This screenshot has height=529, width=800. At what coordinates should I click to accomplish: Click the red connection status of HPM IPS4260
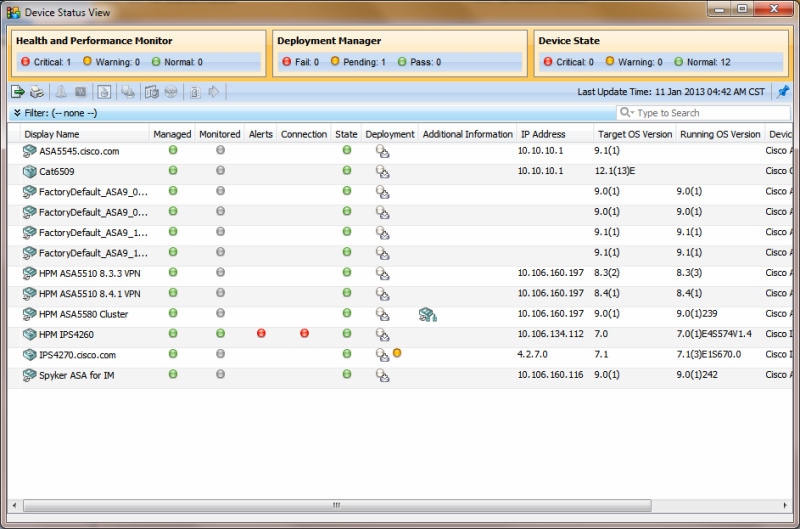[x=305, y=333]
